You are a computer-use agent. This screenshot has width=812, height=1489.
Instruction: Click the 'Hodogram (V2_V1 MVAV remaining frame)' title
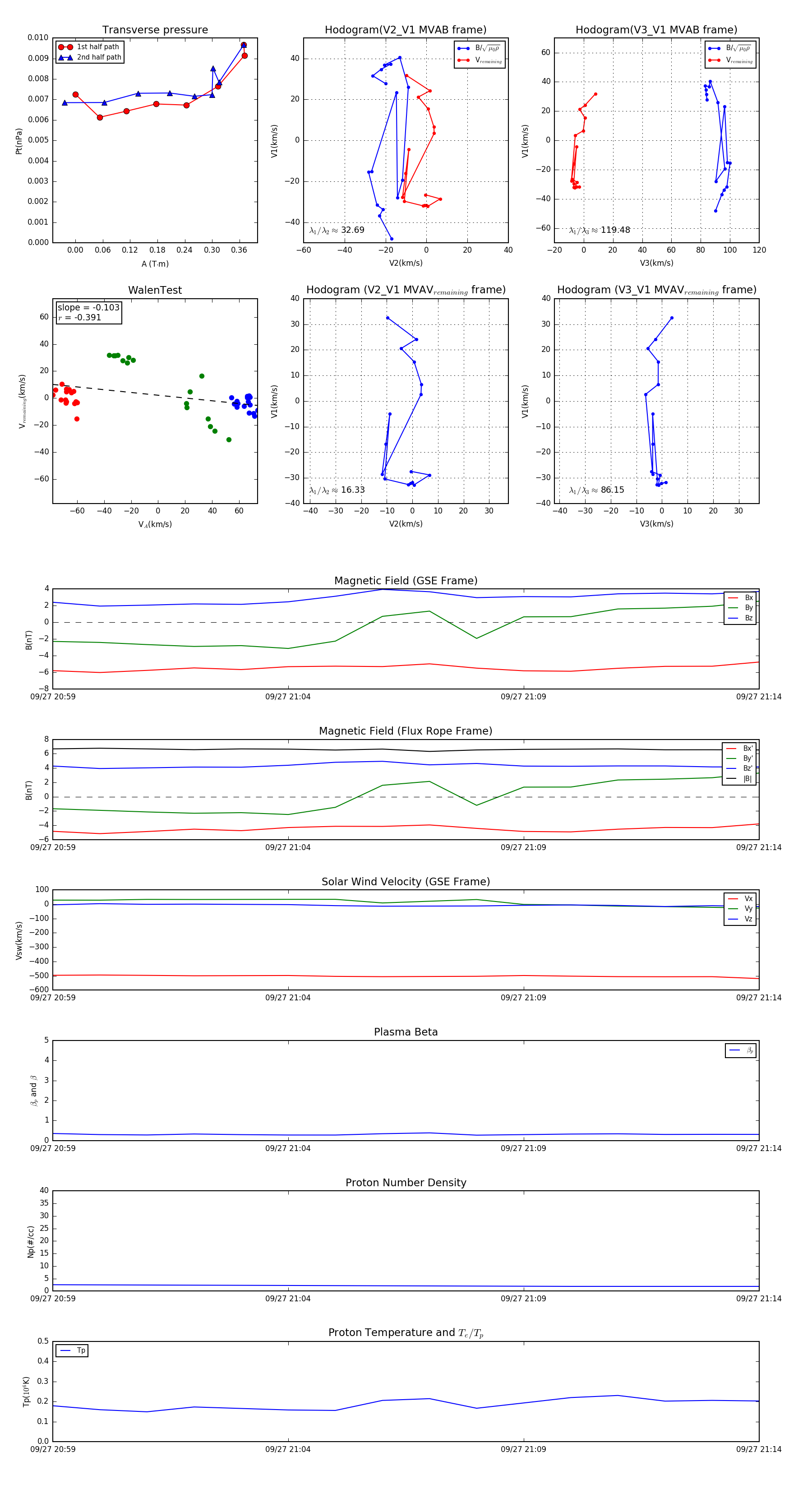click(406, 290)
